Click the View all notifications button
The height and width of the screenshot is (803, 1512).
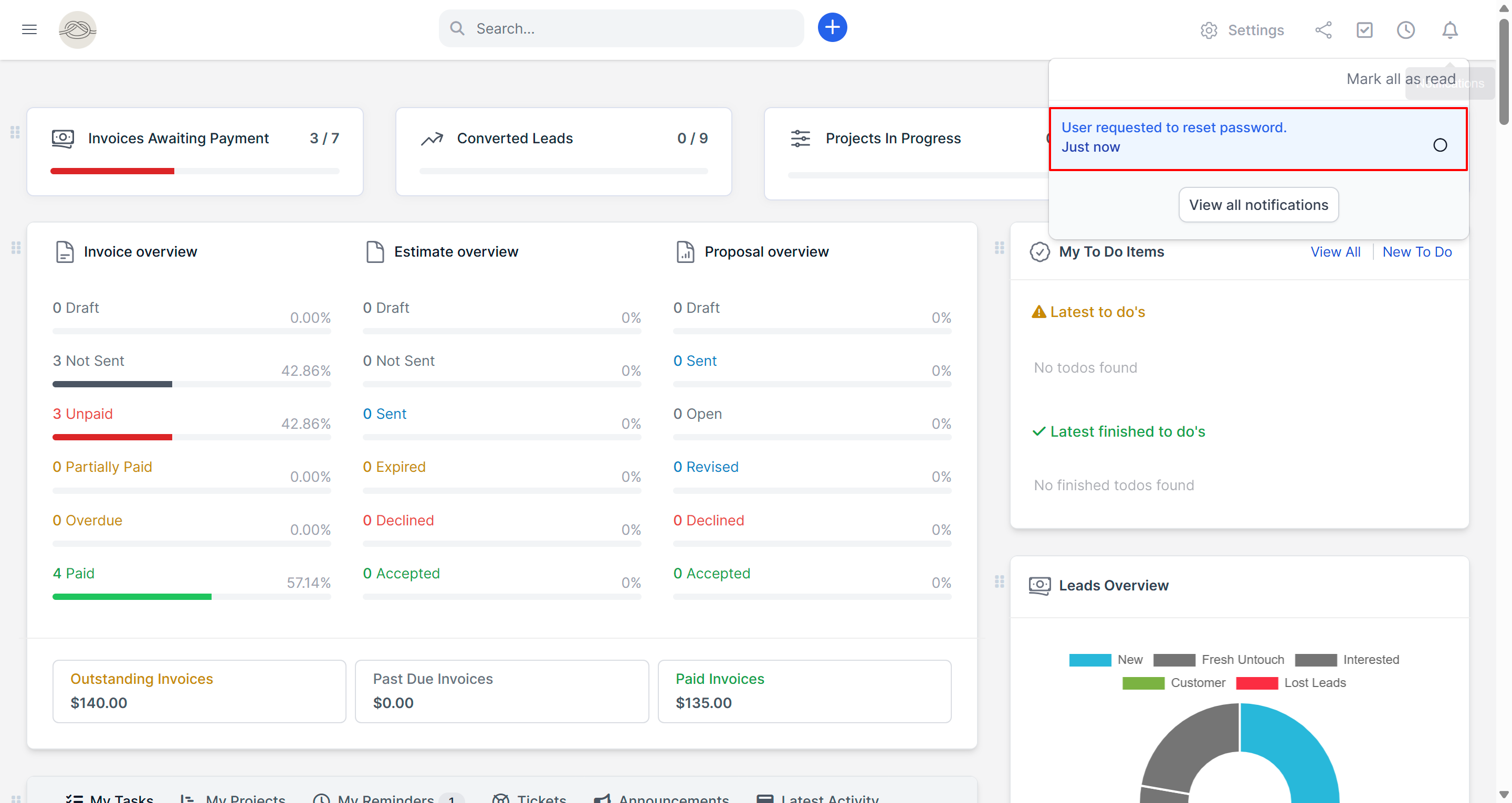click(1258, 204)
